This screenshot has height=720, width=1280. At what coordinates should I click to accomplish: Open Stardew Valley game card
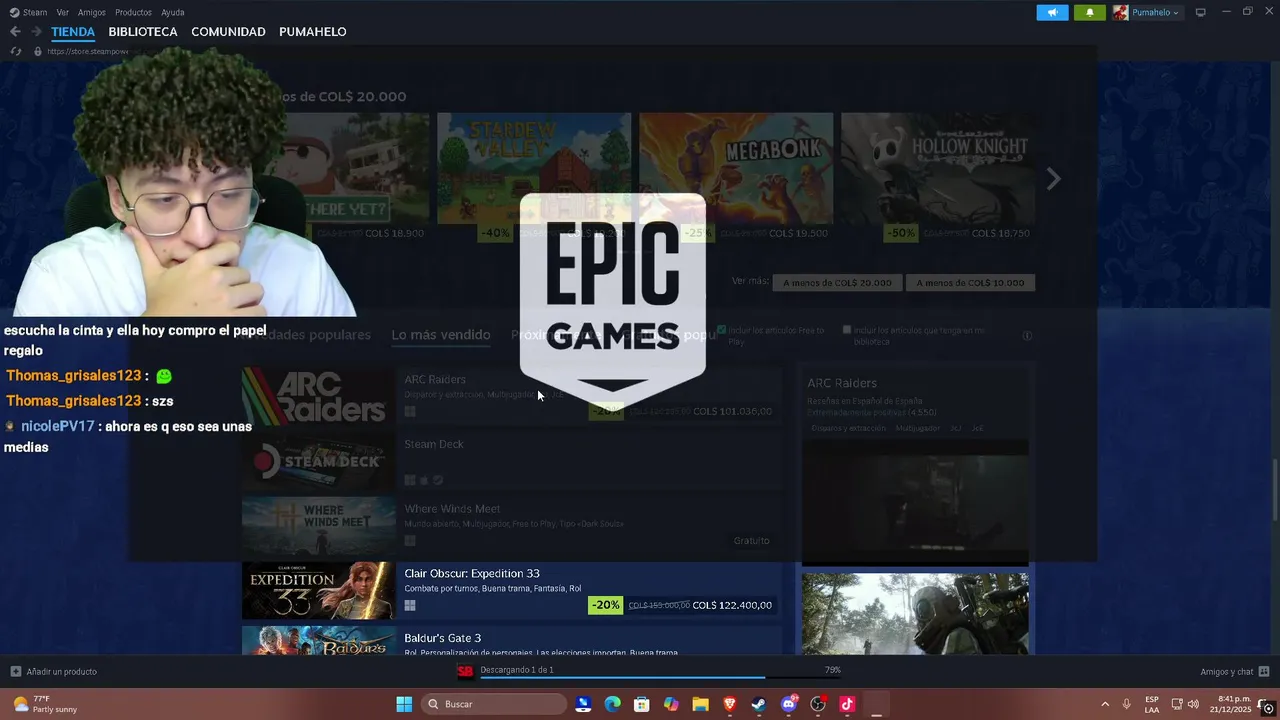tap(534, 177)
